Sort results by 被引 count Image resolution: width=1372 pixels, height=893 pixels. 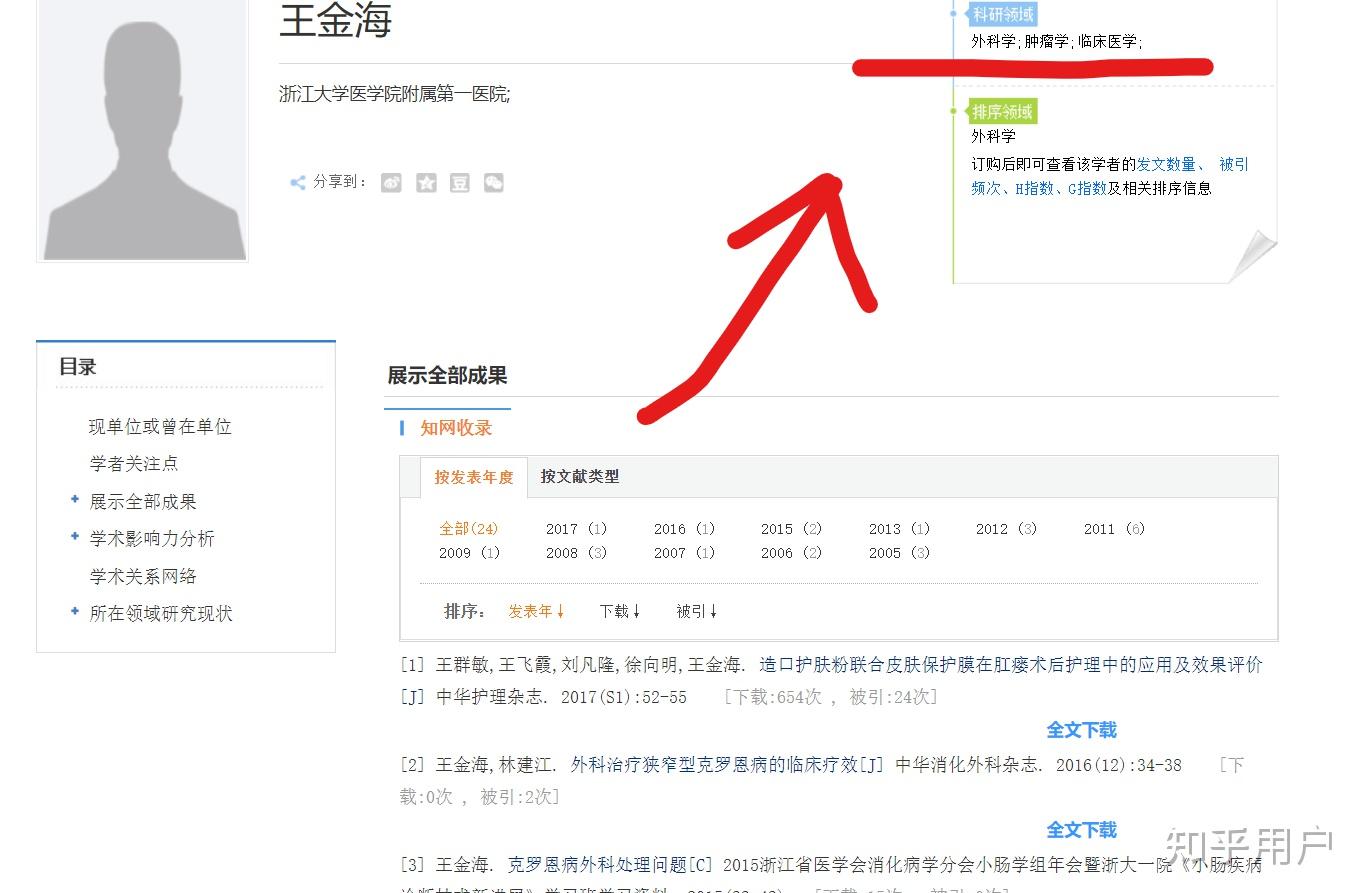click(697, 611)
